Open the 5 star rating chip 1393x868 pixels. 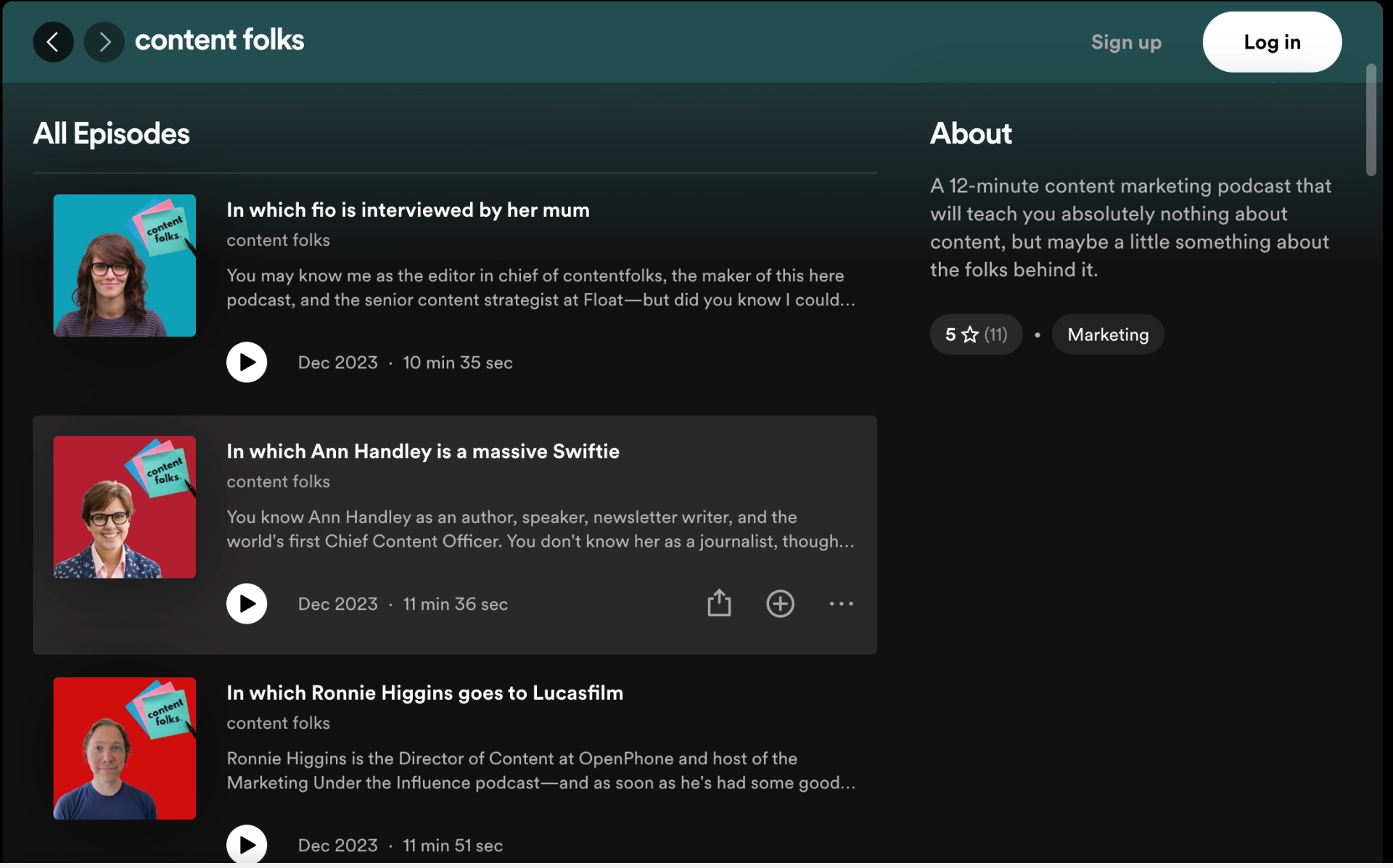point(976,334)
